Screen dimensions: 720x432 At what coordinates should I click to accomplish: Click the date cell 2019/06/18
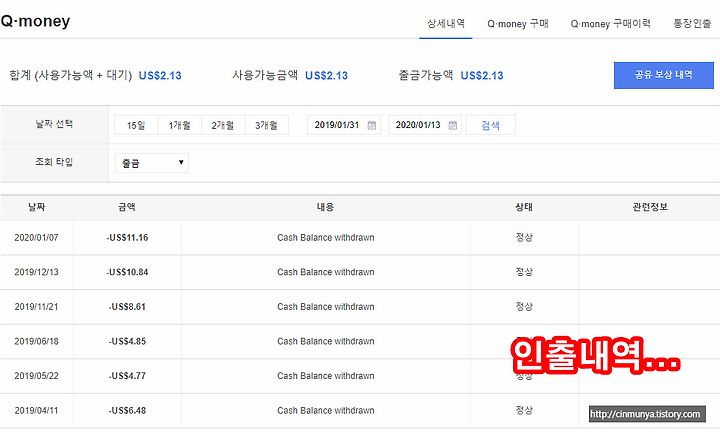[36, 342]
